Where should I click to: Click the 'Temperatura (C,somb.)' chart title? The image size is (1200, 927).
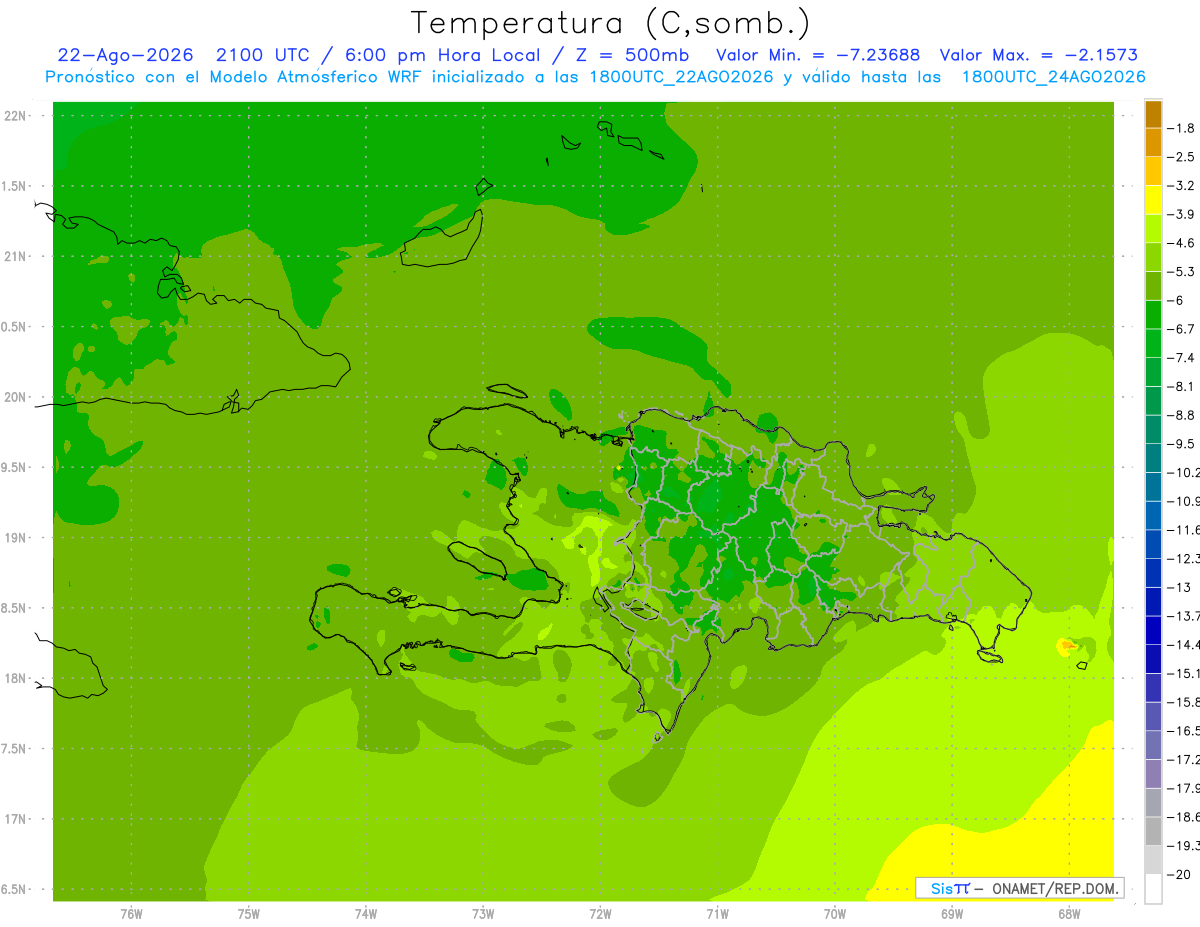[611, 23]
